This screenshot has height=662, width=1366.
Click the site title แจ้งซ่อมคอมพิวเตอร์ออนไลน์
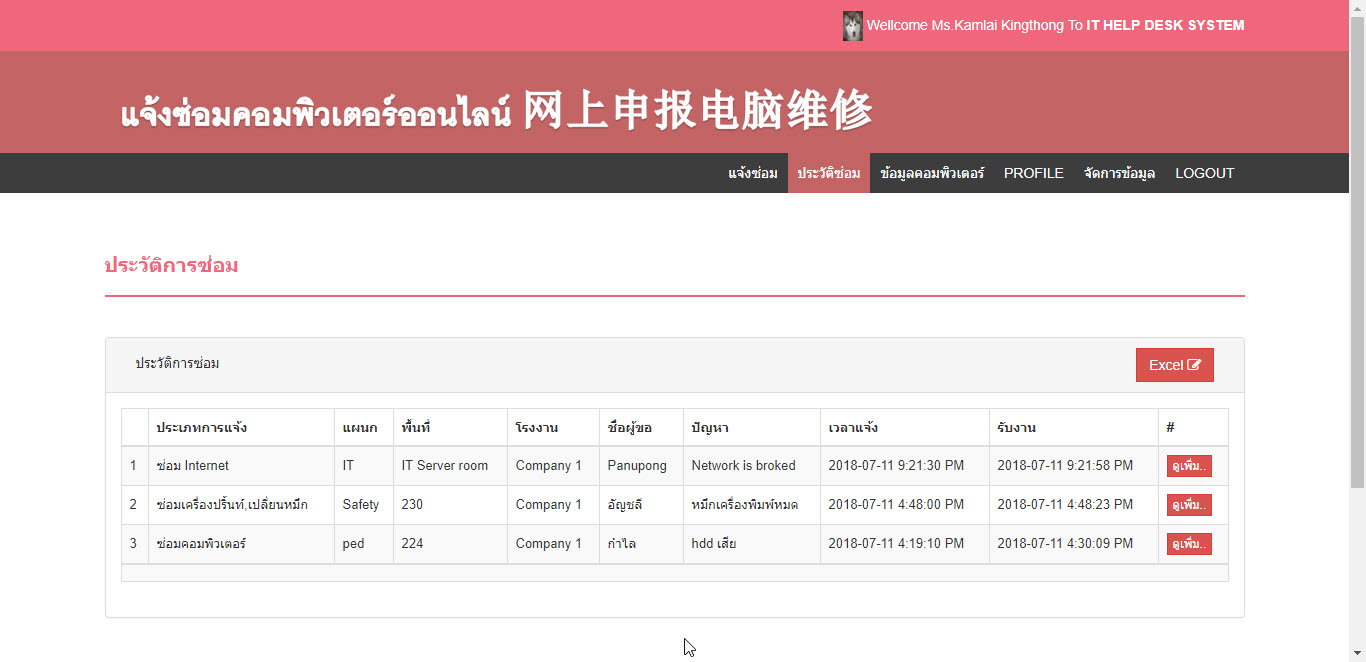(316, 113)
